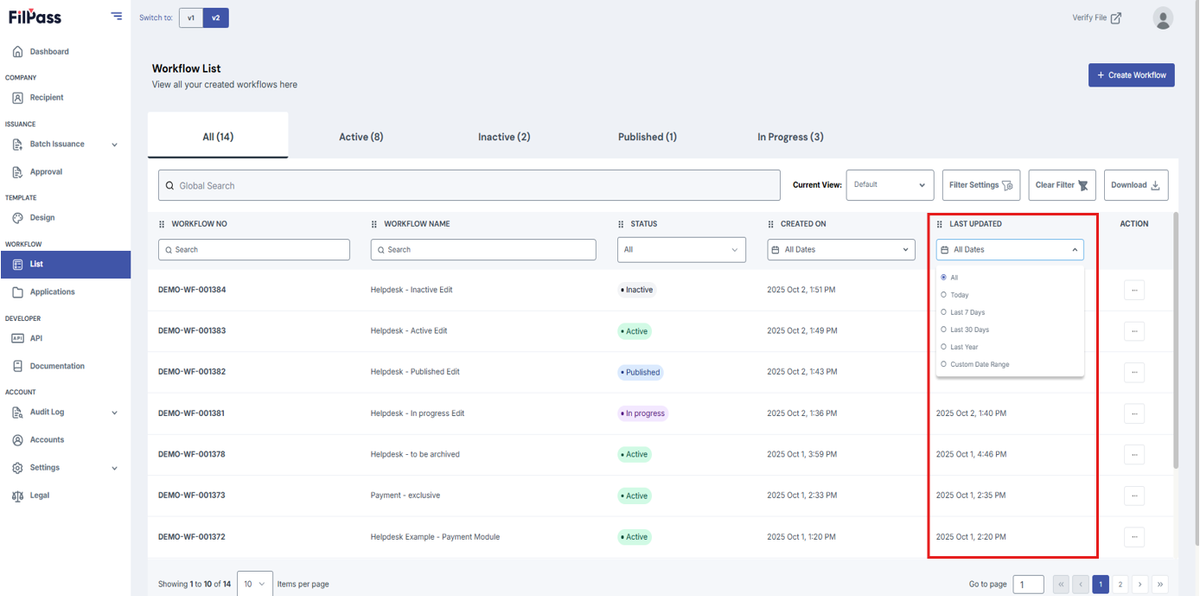Select the All (14) tab
The width and height of the screenshot is (1200, 596).
218,137
